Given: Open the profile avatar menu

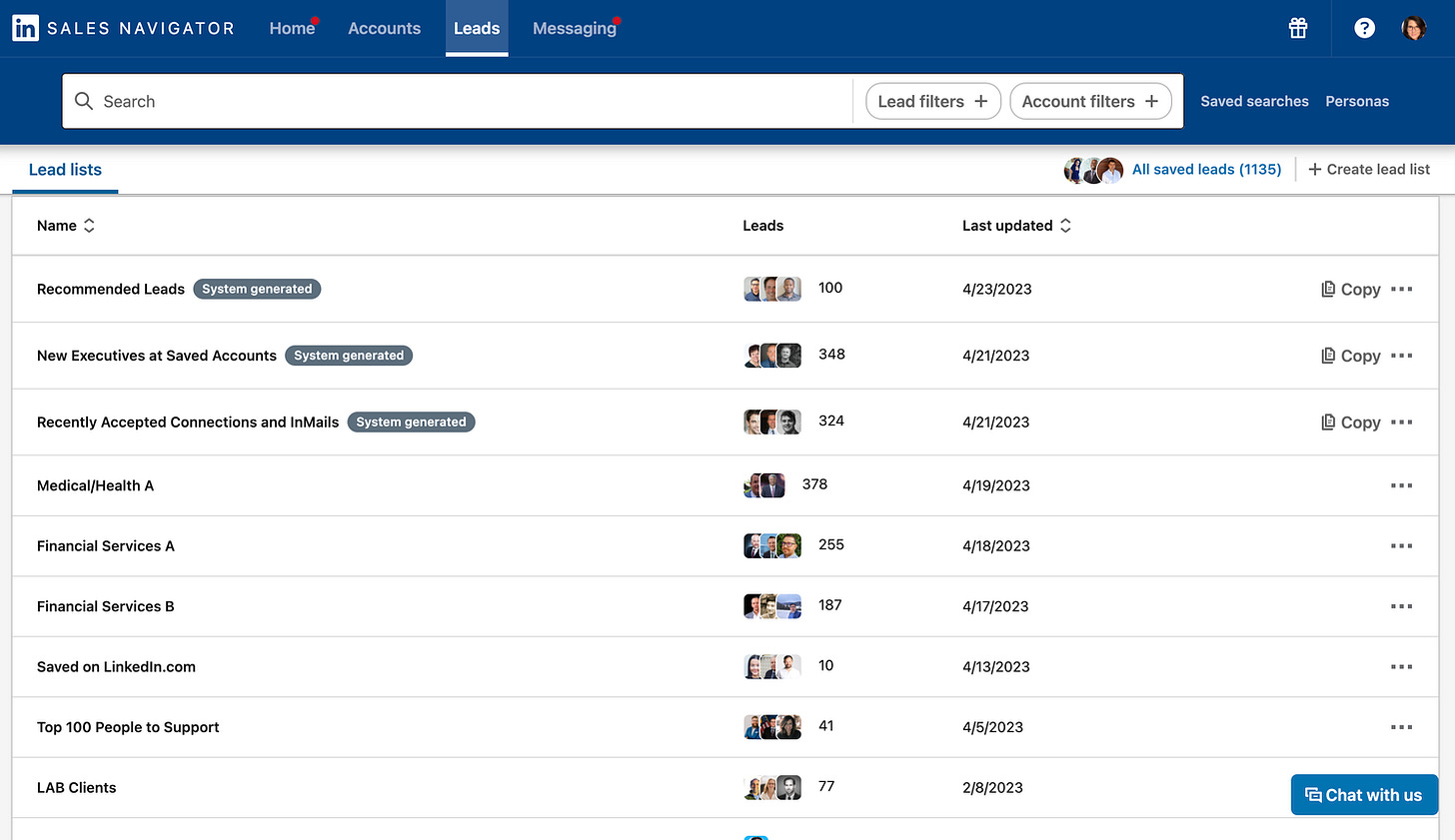Looking at the screenshot, I should tap(1414, 28).
